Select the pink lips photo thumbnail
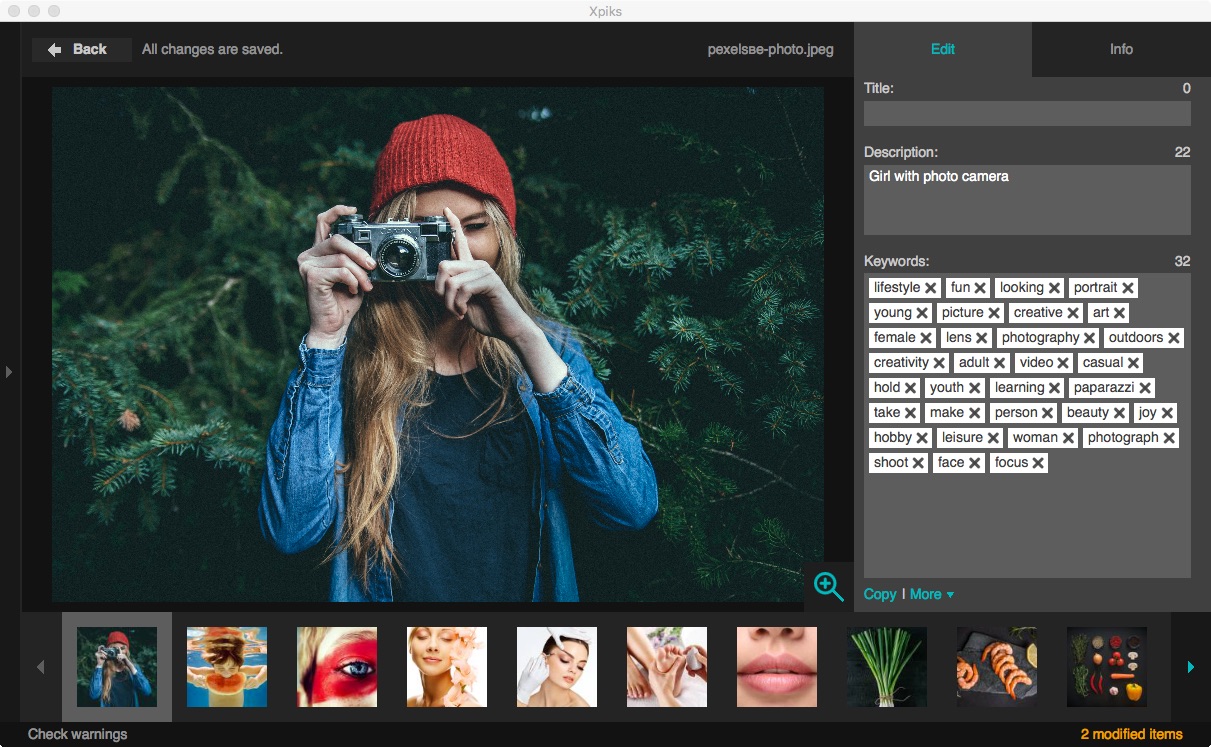Screen dimensions: 1211x747 pos(776,666)
